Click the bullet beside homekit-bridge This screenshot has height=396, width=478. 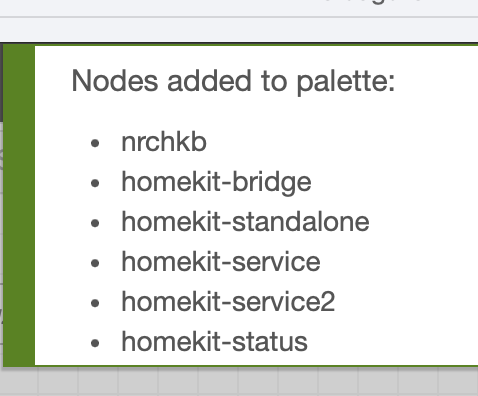click(x=95, y=183)
